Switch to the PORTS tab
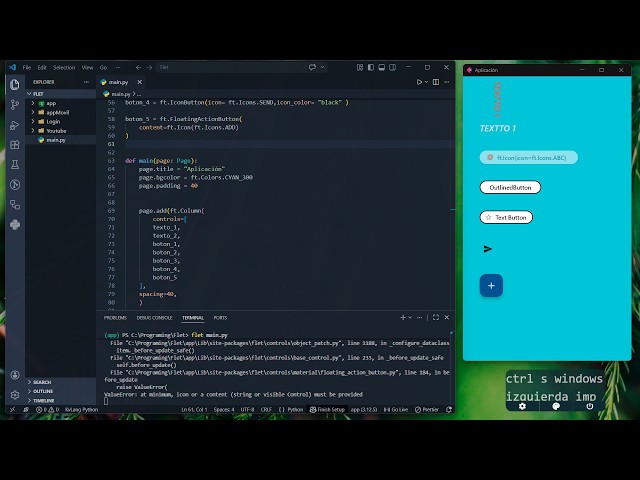Image resolution: width=640 pixels, height=480 pixels. click(220, 318)
